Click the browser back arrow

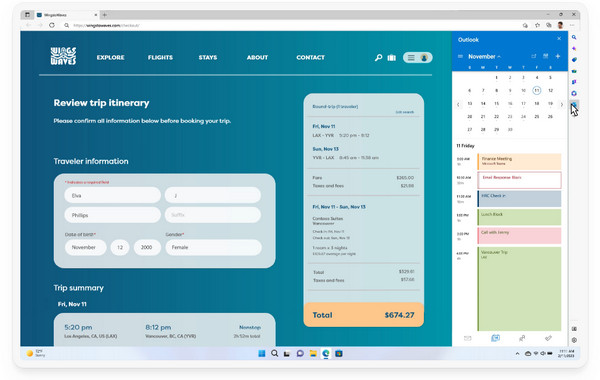click(x=28, y=25)
